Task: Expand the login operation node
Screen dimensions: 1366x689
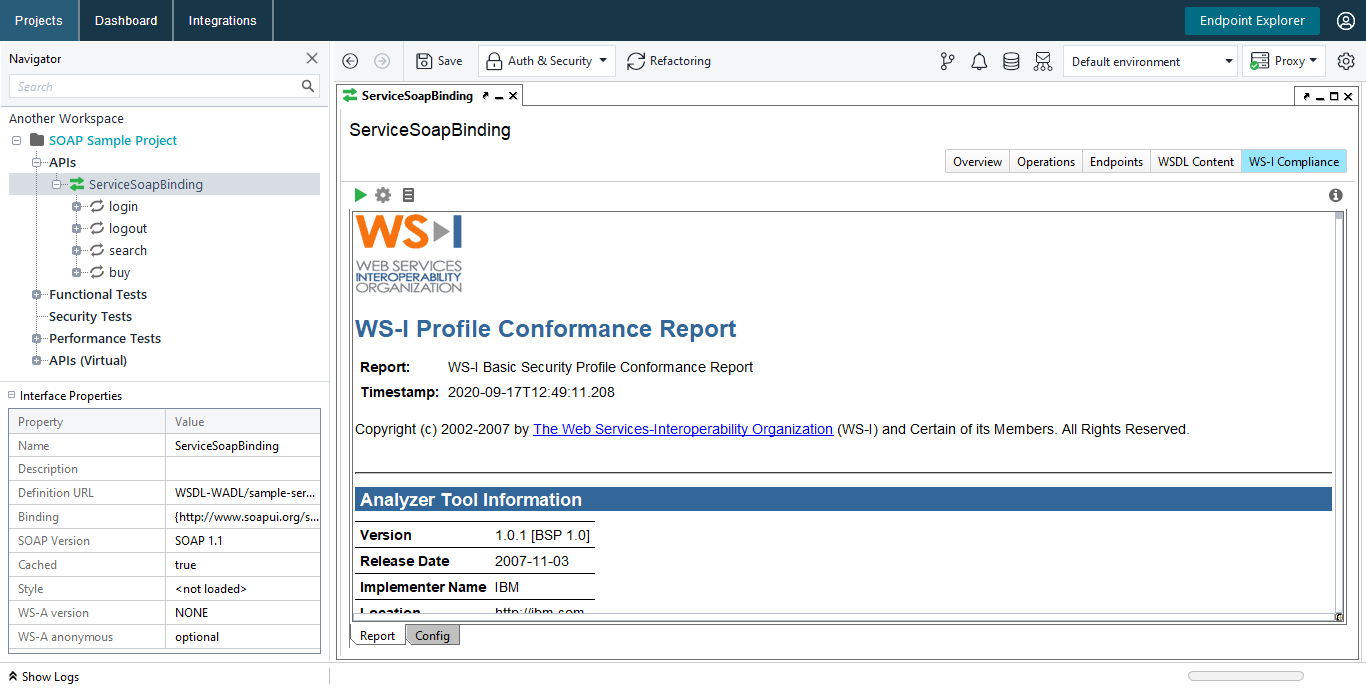Action: pos(77,207)
